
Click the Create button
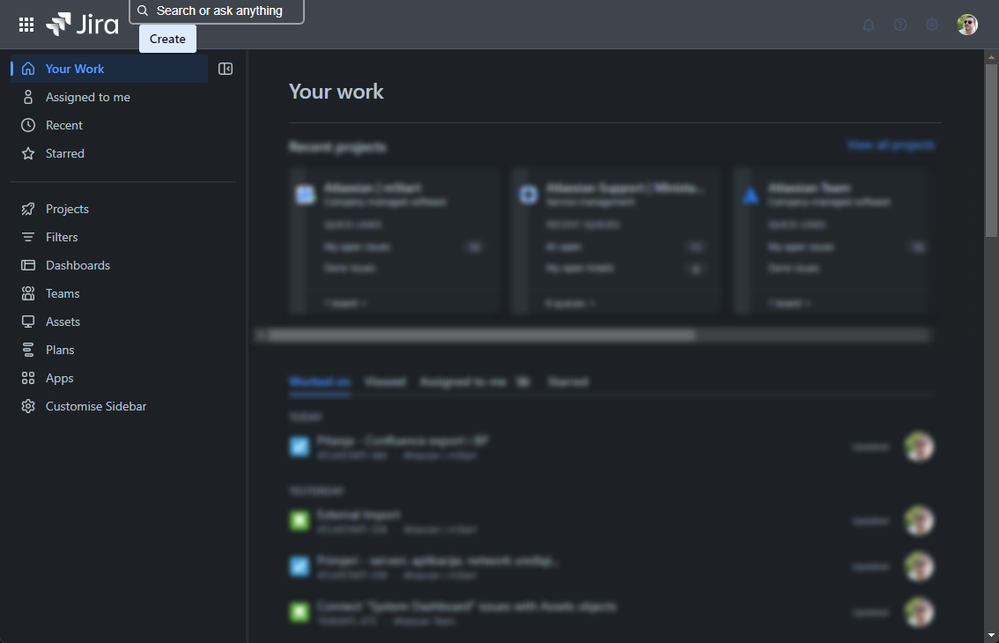pos(168,39)
